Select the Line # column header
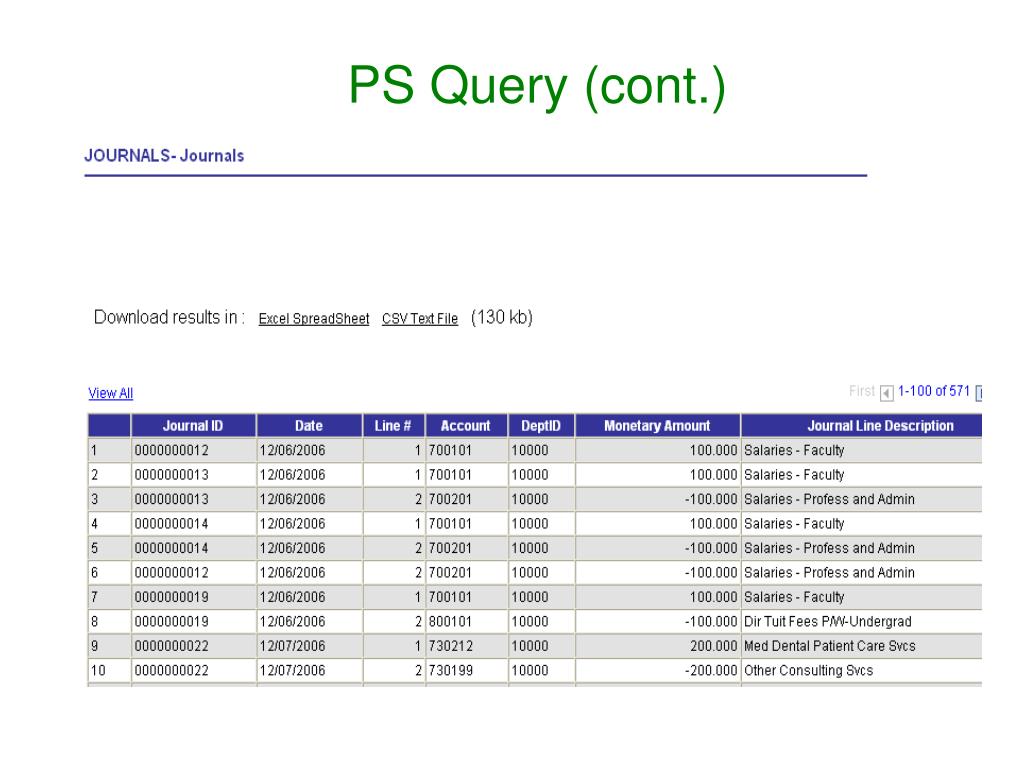This screenshot has width=1024, height=768. [393, 426]
